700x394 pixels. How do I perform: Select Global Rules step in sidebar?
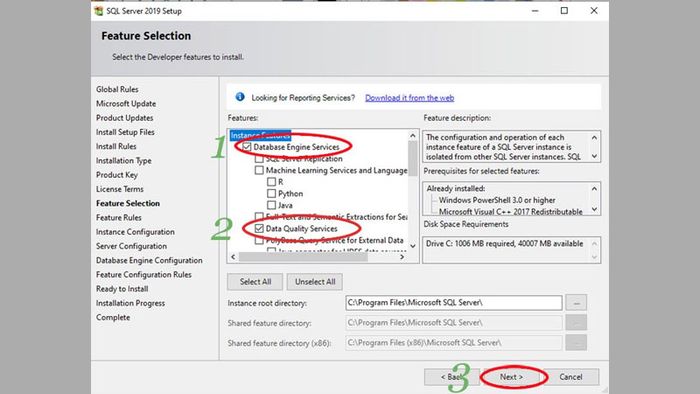point(117,89)
